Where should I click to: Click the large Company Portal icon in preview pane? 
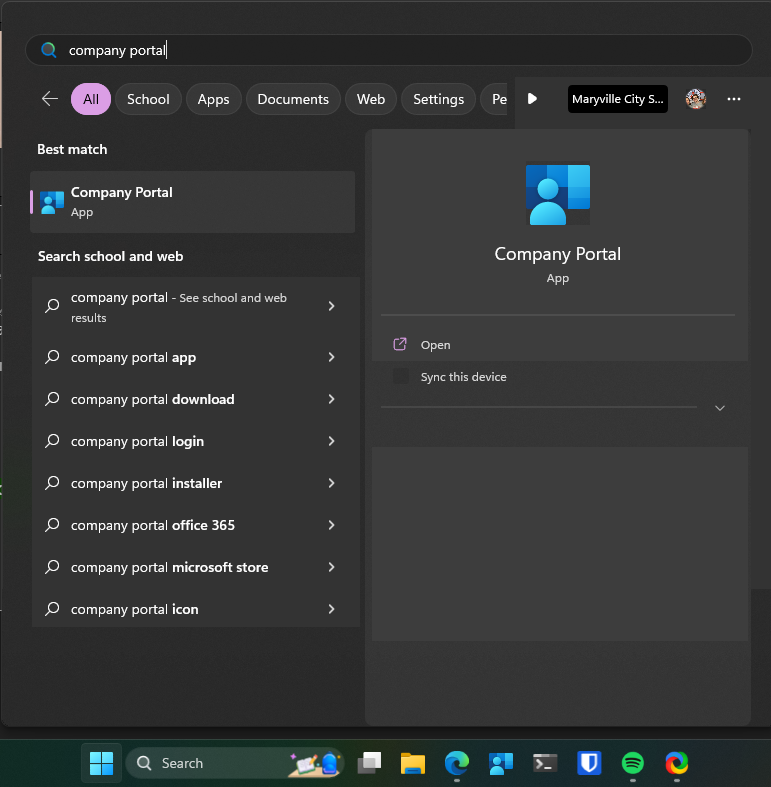click(558, 195)
